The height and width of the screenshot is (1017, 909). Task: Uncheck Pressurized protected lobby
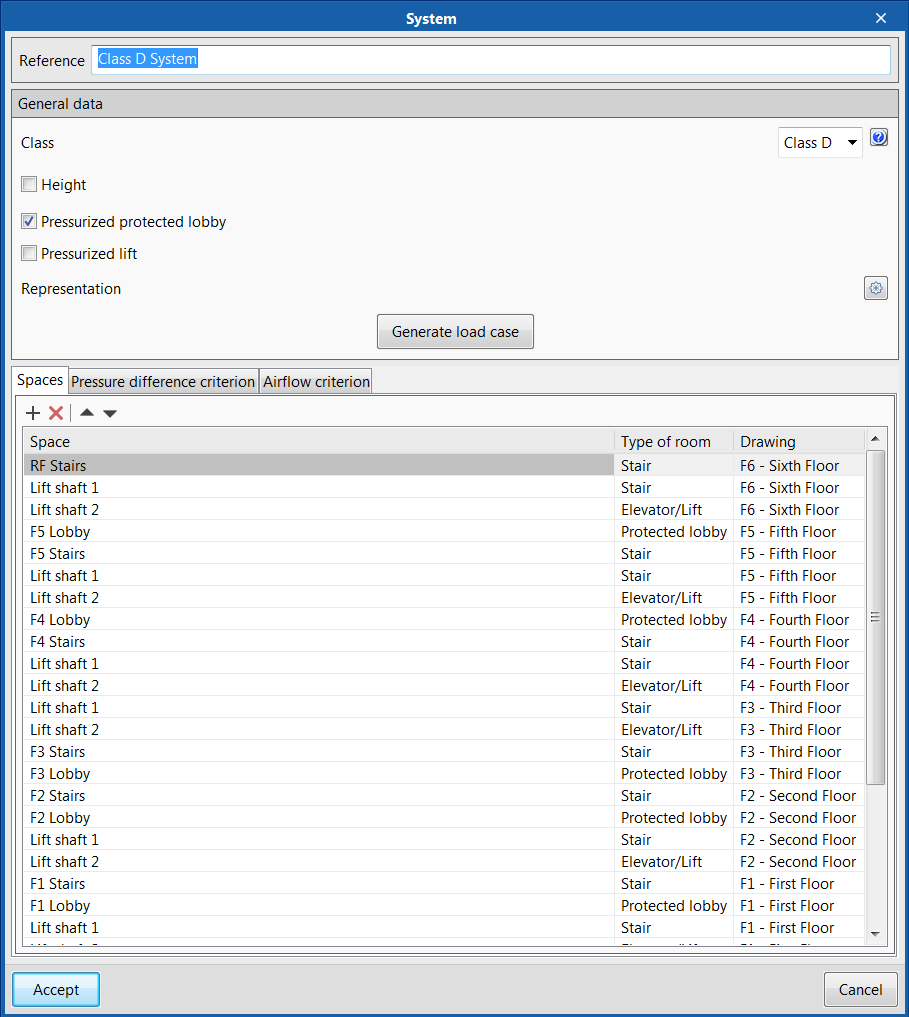pos(29,222)
